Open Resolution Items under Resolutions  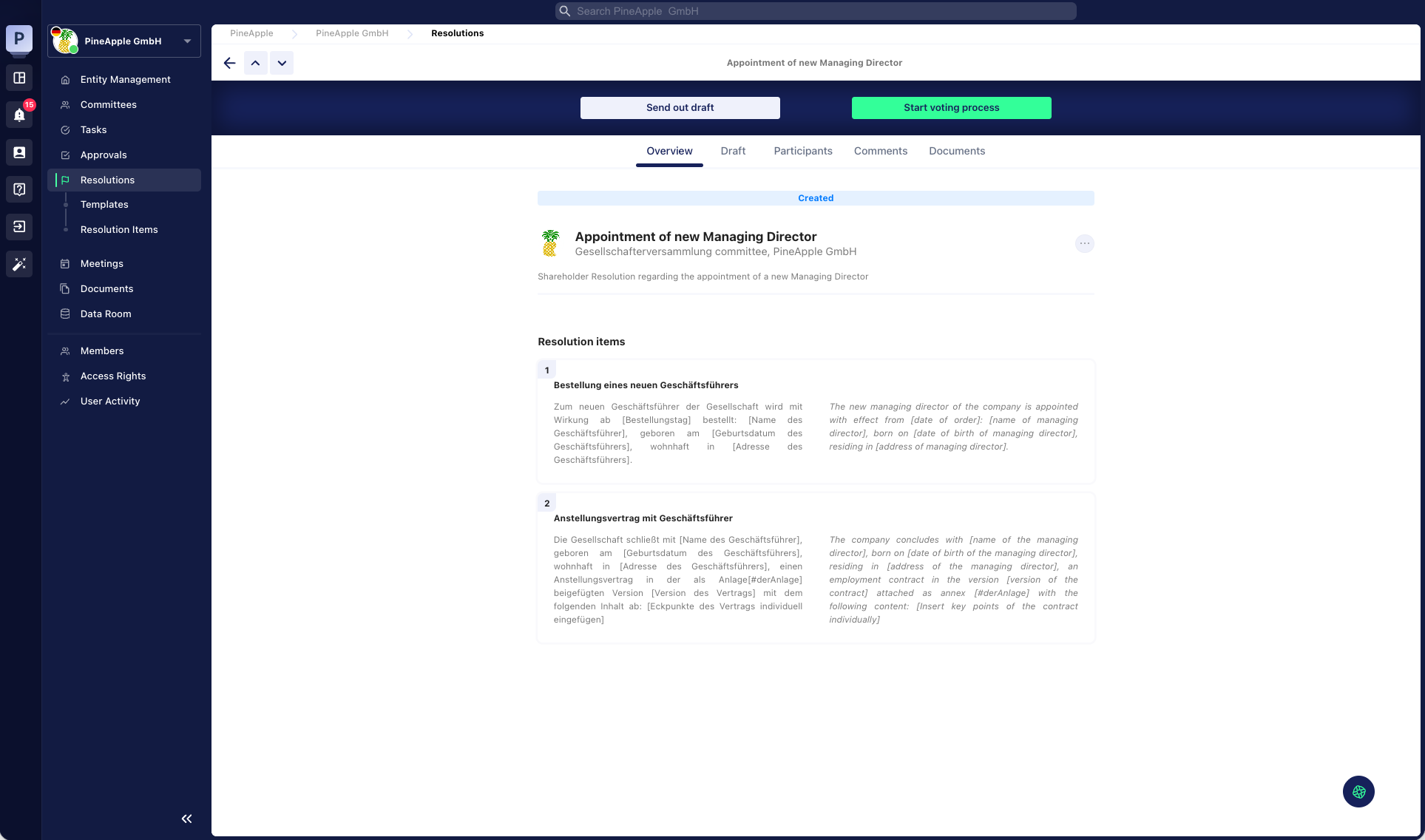tap(119, 229)
